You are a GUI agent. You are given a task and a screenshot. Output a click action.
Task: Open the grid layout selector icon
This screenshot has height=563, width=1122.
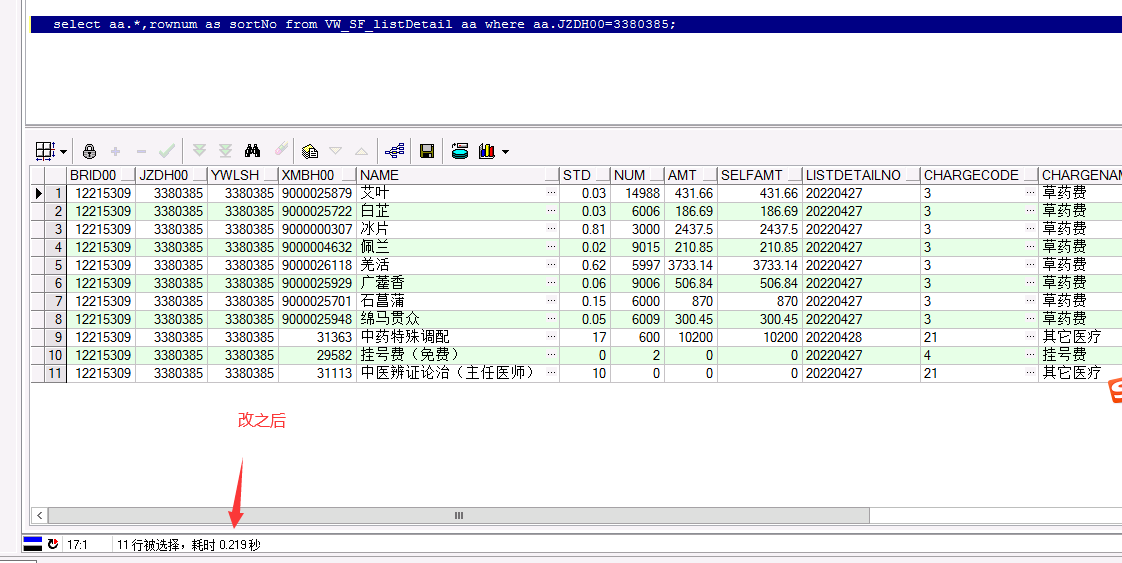tap(44, 151)
